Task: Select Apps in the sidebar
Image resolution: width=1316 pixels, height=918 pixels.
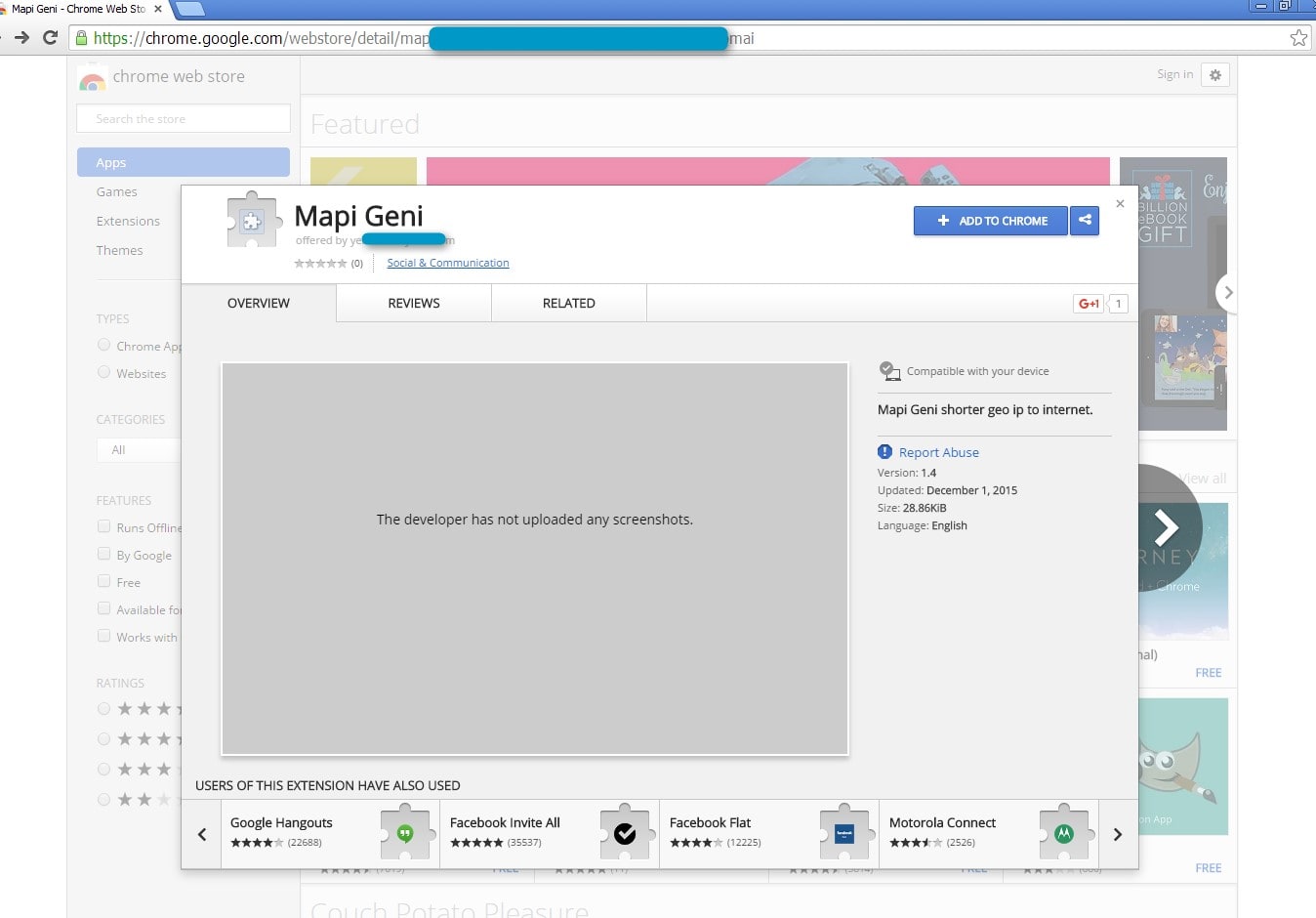Action: click(184, 162)
